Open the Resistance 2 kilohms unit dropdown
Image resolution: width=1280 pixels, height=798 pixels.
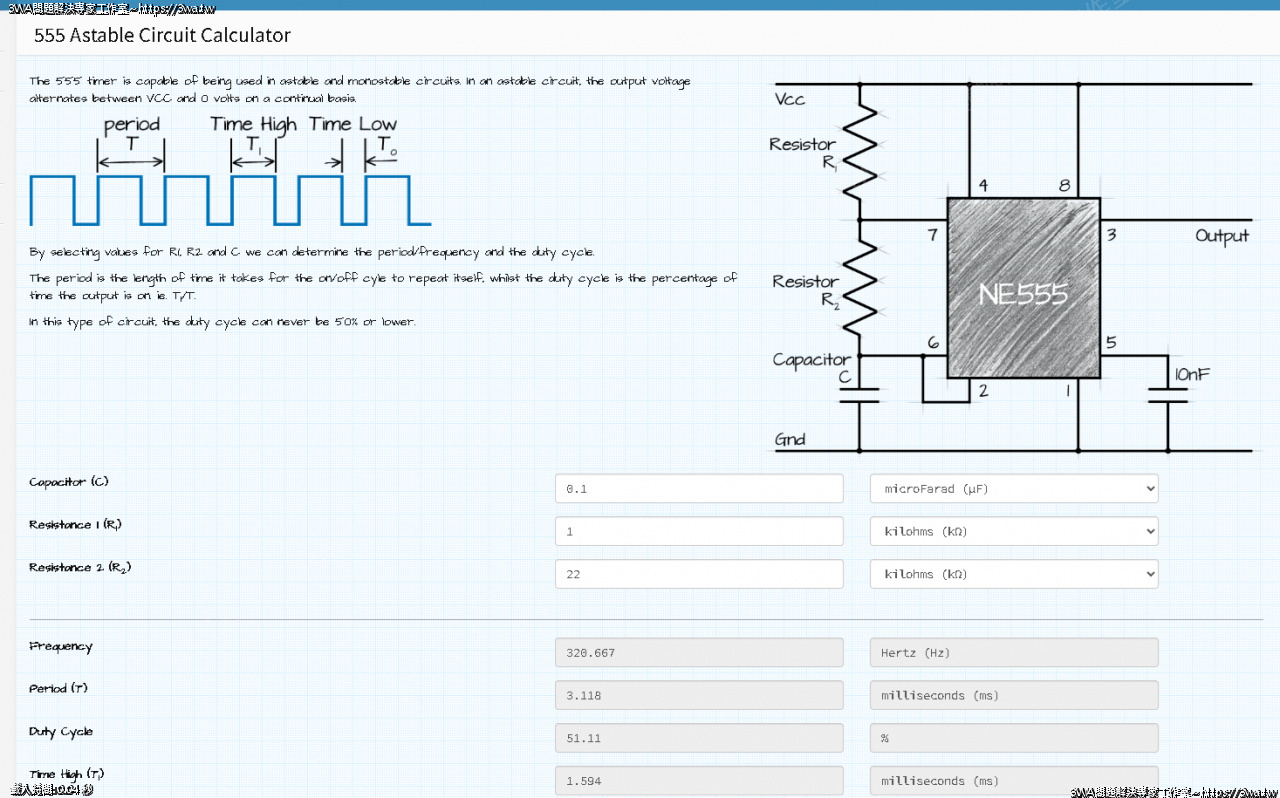1013,574
